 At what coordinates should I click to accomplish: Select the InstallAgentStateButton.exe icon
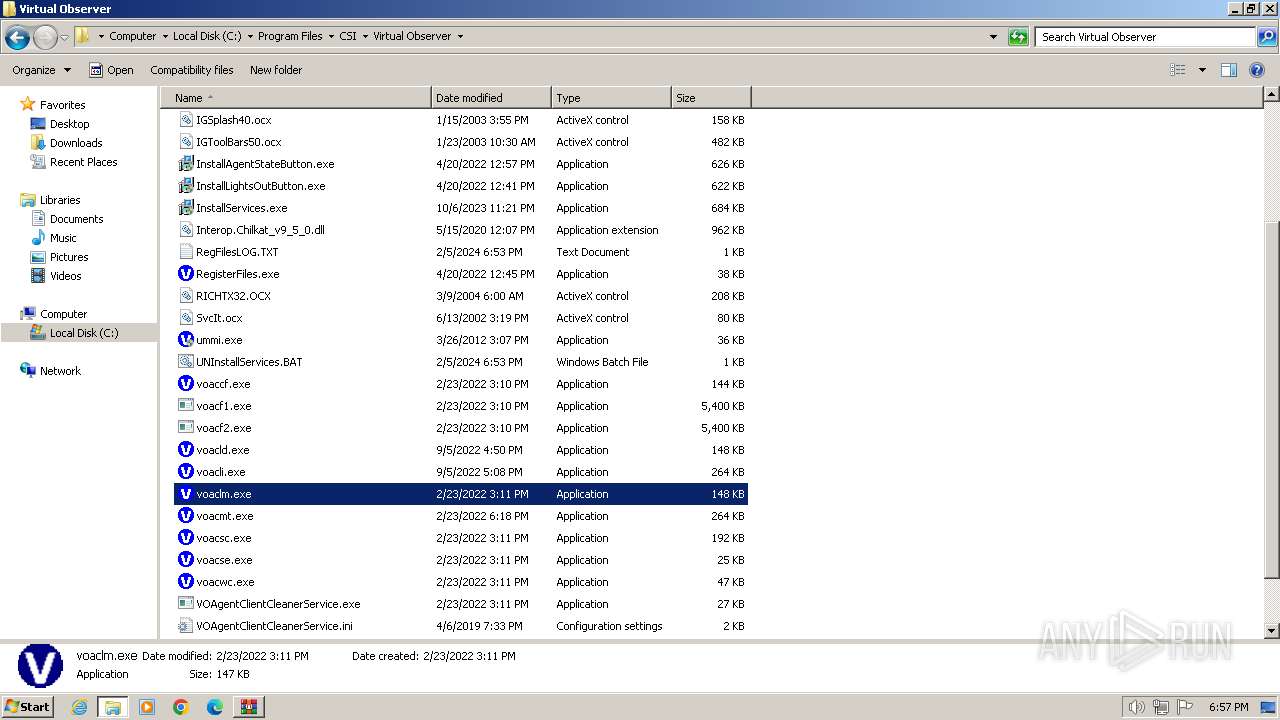(185, 164)
